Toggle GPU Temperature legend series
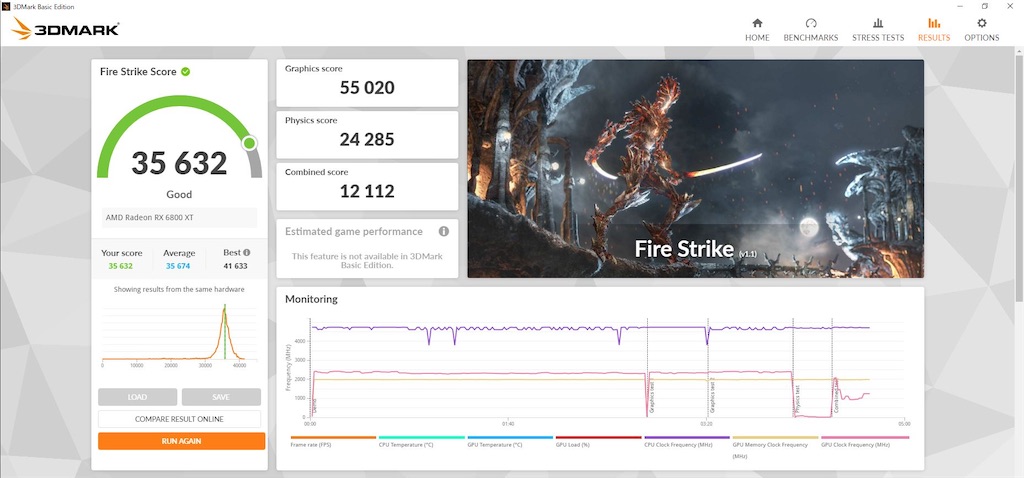Image resolution: width=1024 pixels, height=478 pixels. click(x=510, y=441)
